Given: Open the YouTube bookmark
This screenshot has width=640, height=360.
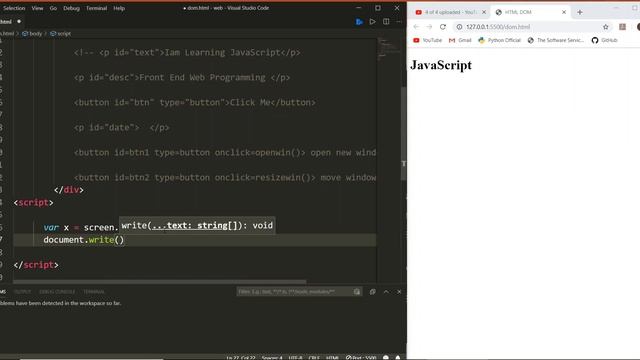Looking at the screenshot, I should point(427,40).
